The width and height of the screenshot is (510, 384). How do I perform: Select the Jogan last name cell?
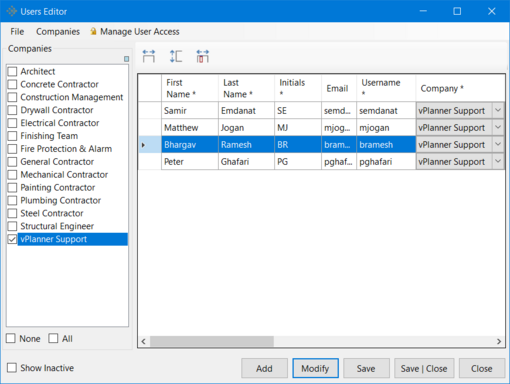pyautogui.click(x=246, y=128)
